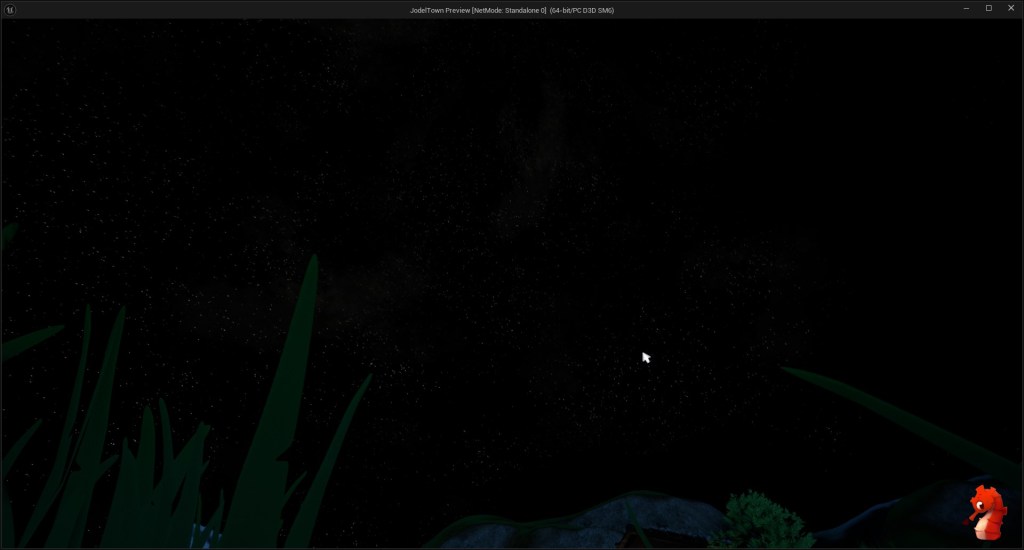Click the long leaf on the right side
The width and height of the screenshot is (1024, 550).
pos(880,410)
